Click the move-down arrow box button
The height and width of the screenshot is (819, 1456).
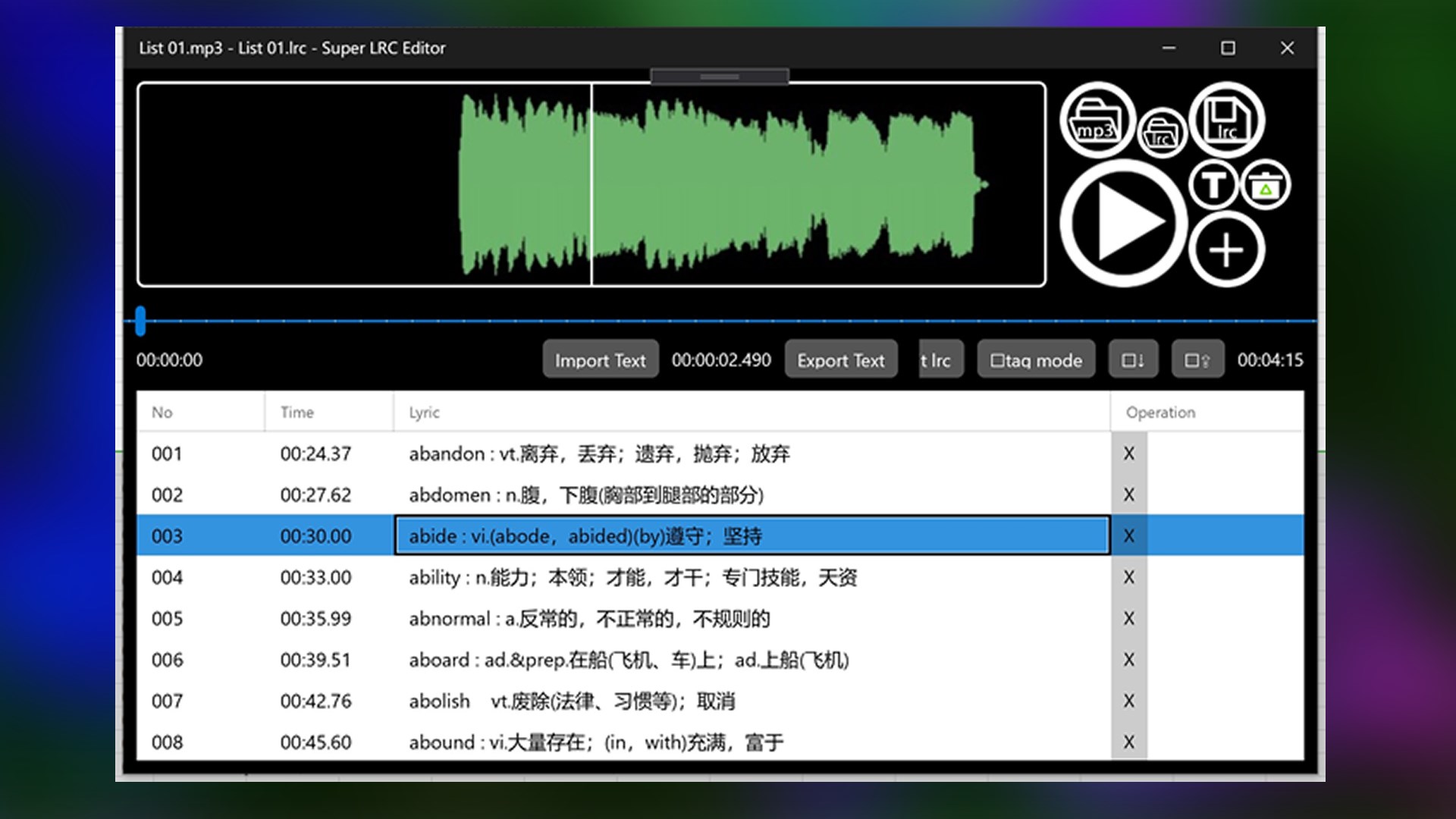pyautogui.click(x=1133, y=360)
